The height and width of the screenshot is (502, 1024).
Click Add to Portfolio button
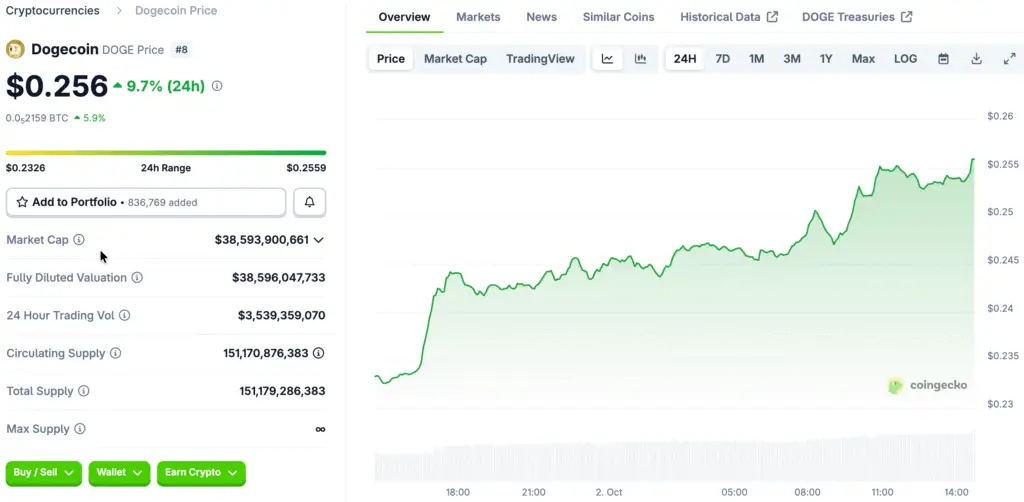pos(146,202)
